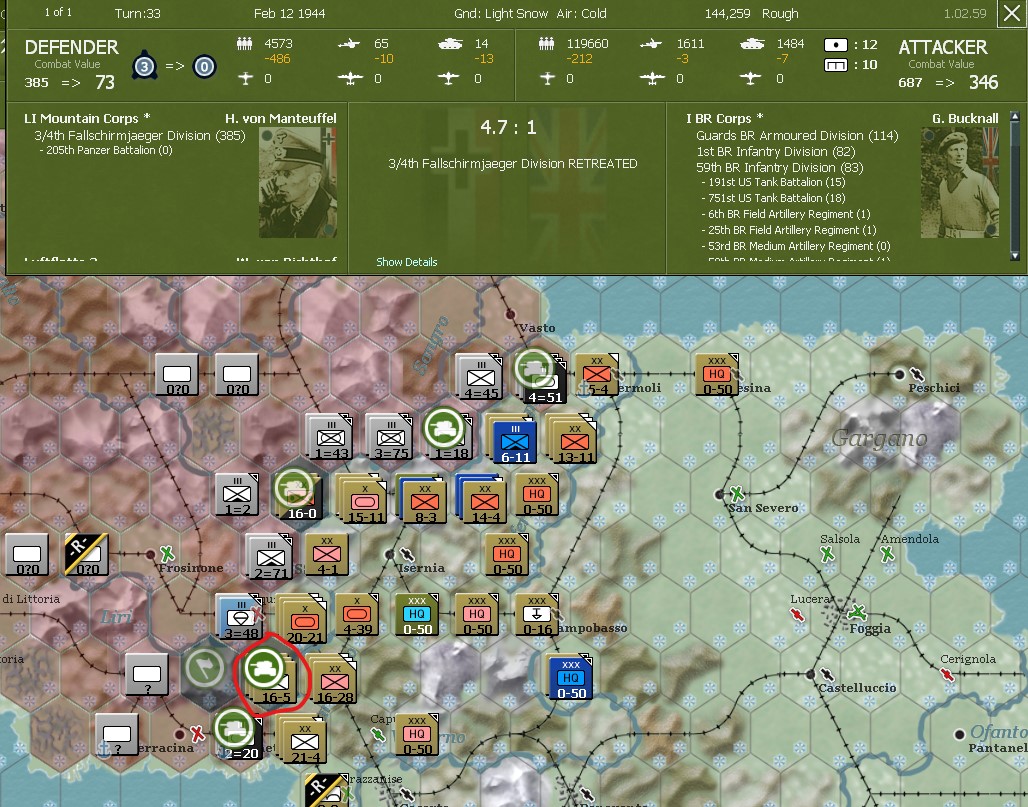
Task: Select the 0-16 counter near Campobasso
Action: [537, 616]
